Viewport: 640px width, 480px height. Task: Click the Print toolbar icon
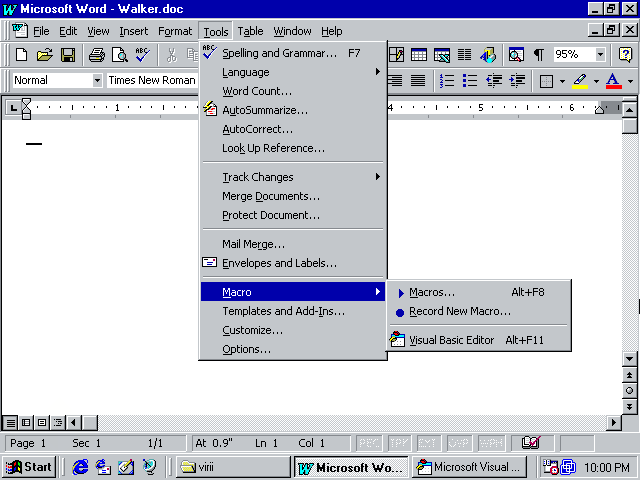pos(97,54)
